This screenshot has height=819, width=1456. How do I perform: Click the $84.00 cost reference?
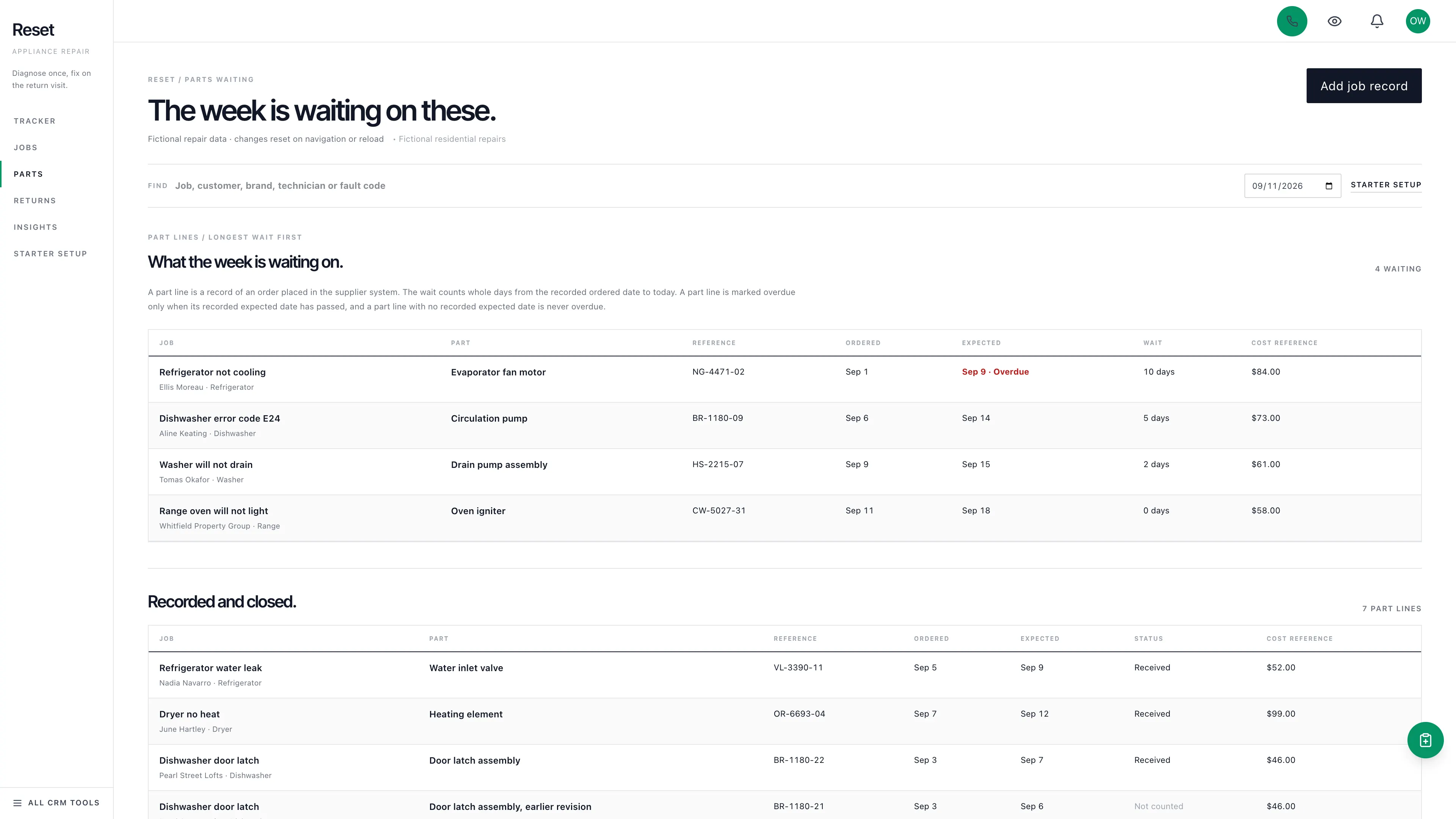(1266, 372)
